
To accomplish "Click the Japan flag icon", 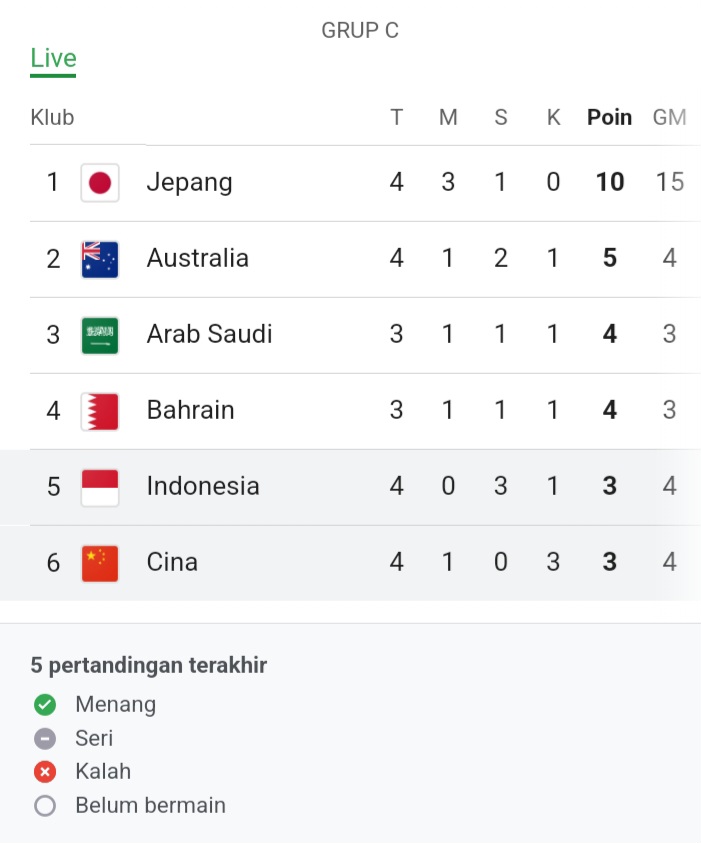I will coord(100,182).
